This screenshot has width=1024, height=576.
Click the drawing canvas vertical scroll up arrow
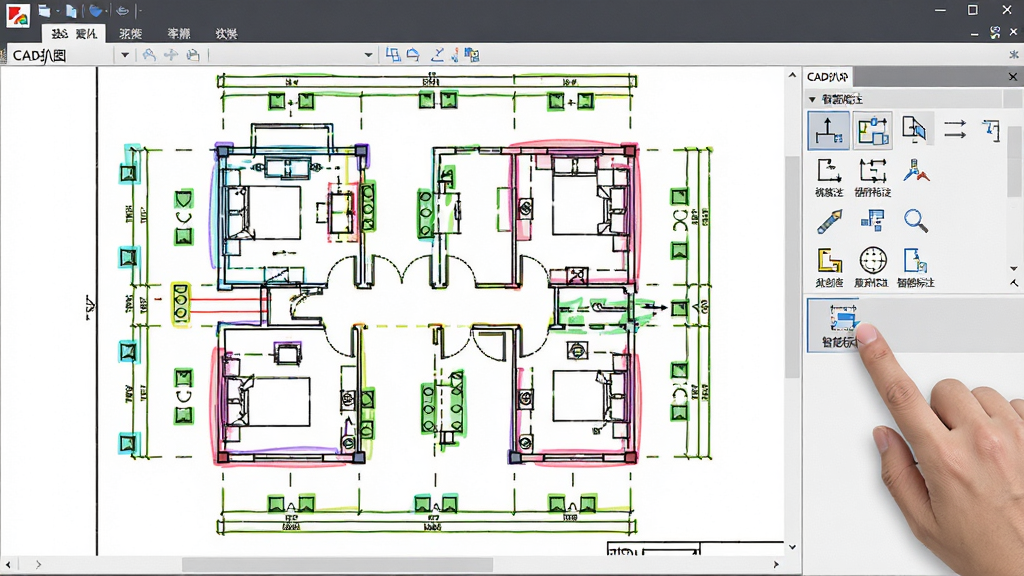[x=792, y=75]
